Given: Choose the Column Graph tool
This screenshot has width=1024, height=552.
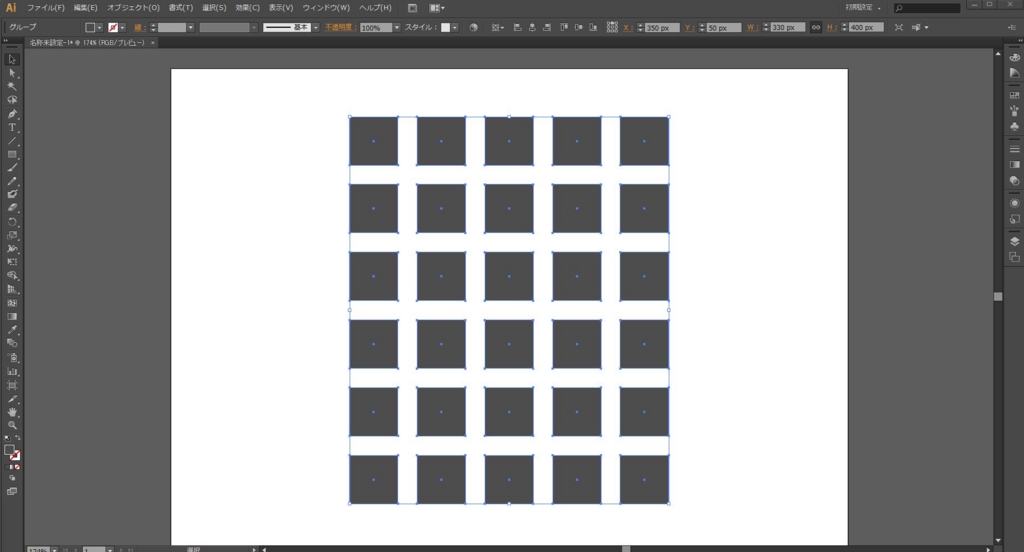Looking at the screenshot, I should click(x=12, y=371).
